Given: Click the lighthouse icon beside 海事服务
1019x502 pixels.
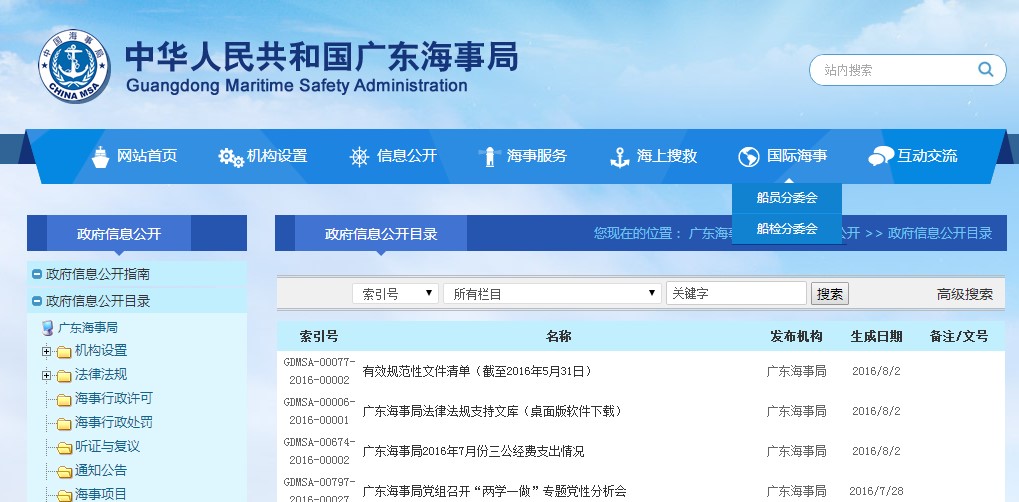Looking at the screenshot, I should coord(489,157).
